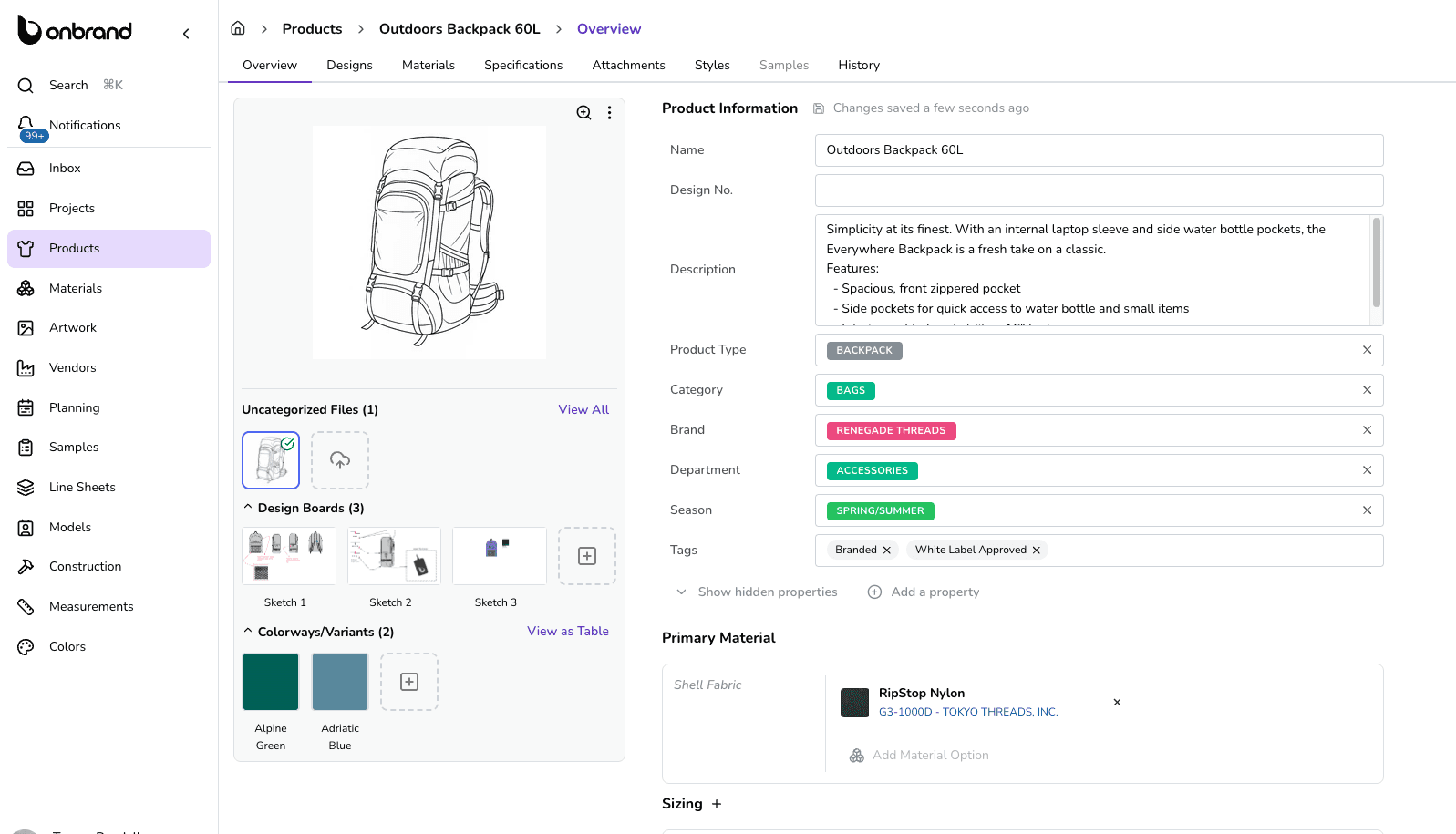Open the image options three-dot menu

609,113
